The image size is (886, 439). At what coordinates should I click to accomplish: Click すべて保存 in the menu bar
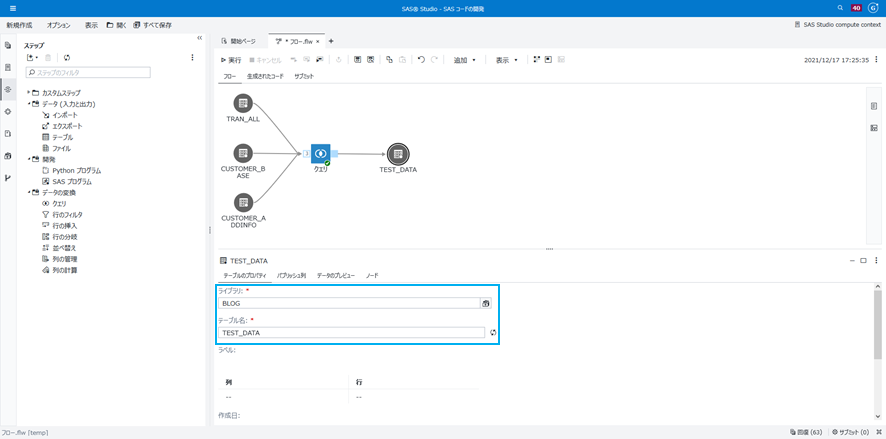pyautogui.click(x=153, y=25)
